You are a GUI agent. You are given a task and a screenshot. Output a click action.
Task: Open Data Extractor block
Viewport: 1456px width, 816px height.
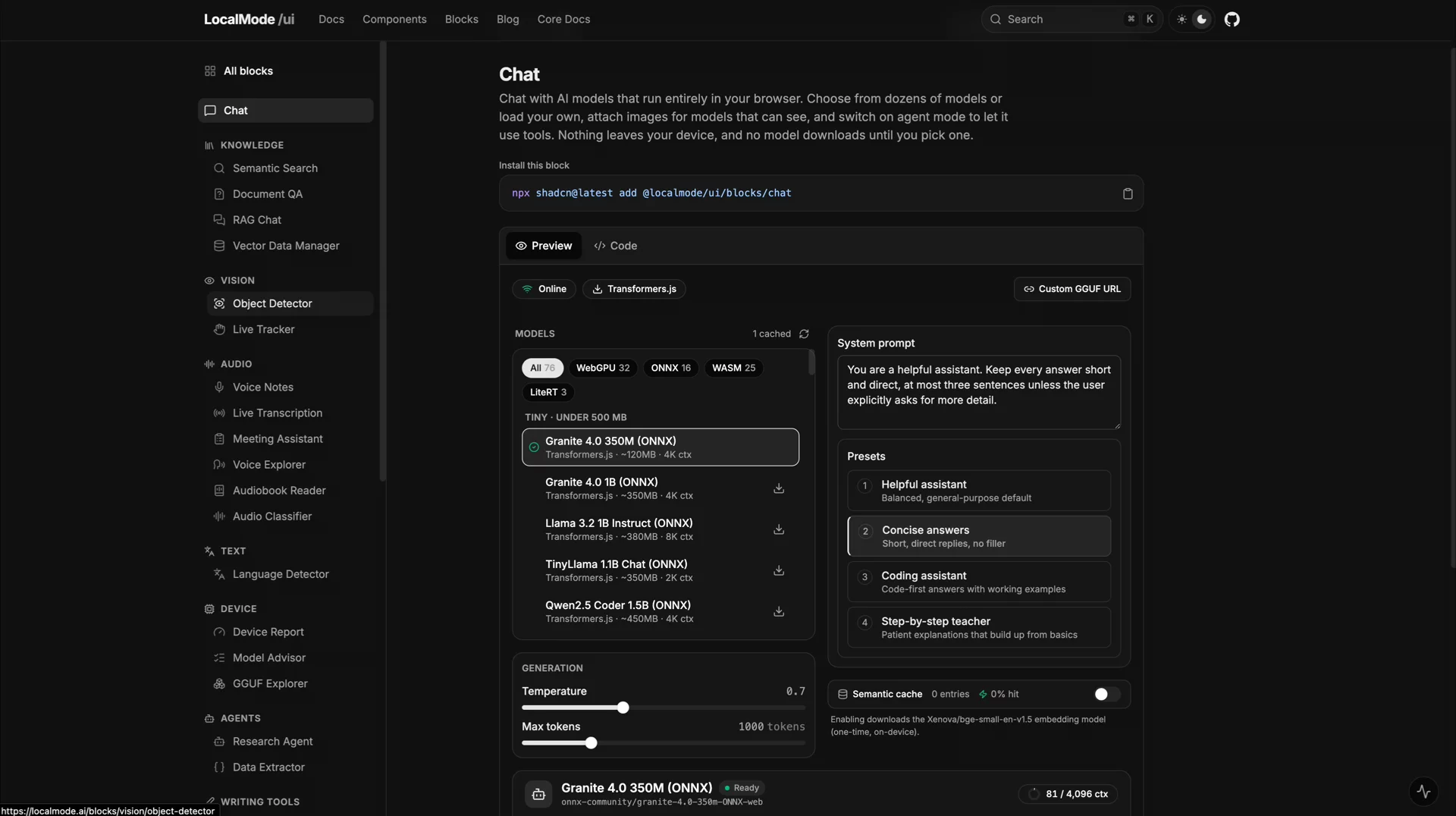tap(290, 767)
